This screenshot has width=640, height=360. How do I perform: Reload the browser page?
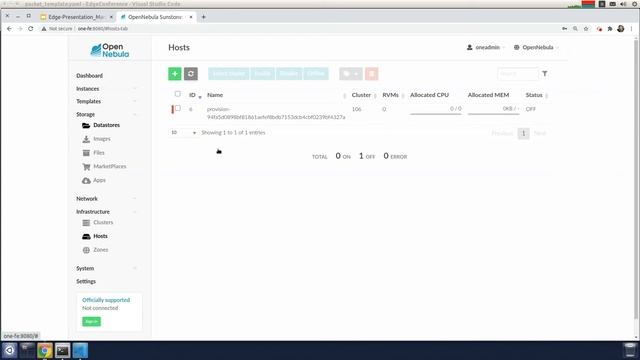(31, 29)
